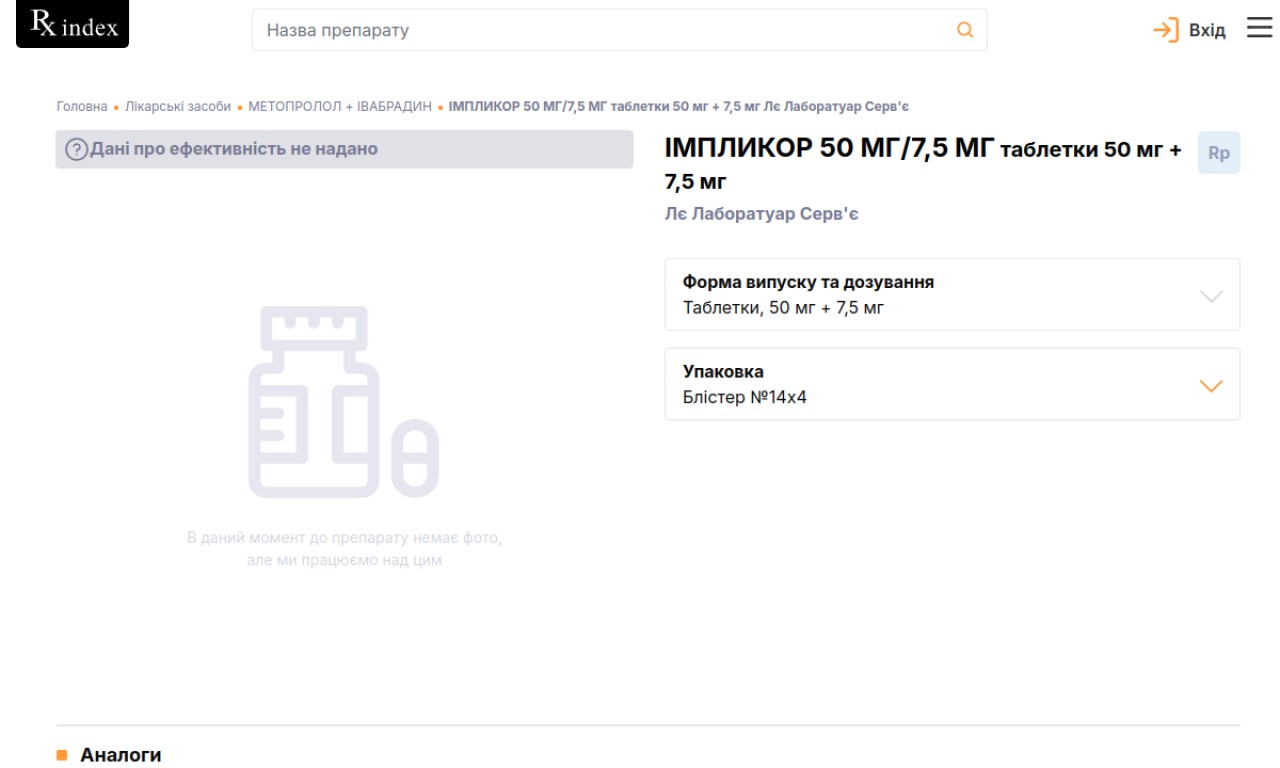Viewport: 1280px width, 768px height.
Task: Go to 'Головна' breadcrumb
Action: [82, 106]
